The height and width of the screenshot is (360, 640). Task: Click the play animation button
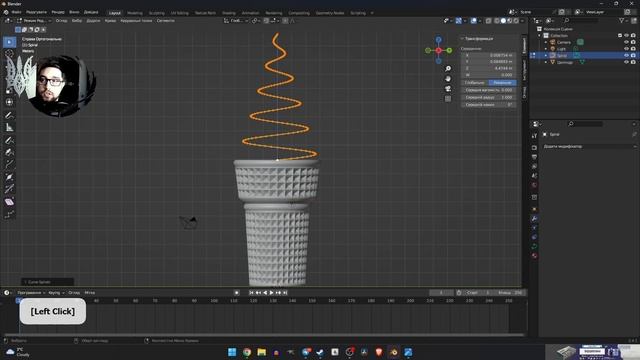[x=271, y=293]
